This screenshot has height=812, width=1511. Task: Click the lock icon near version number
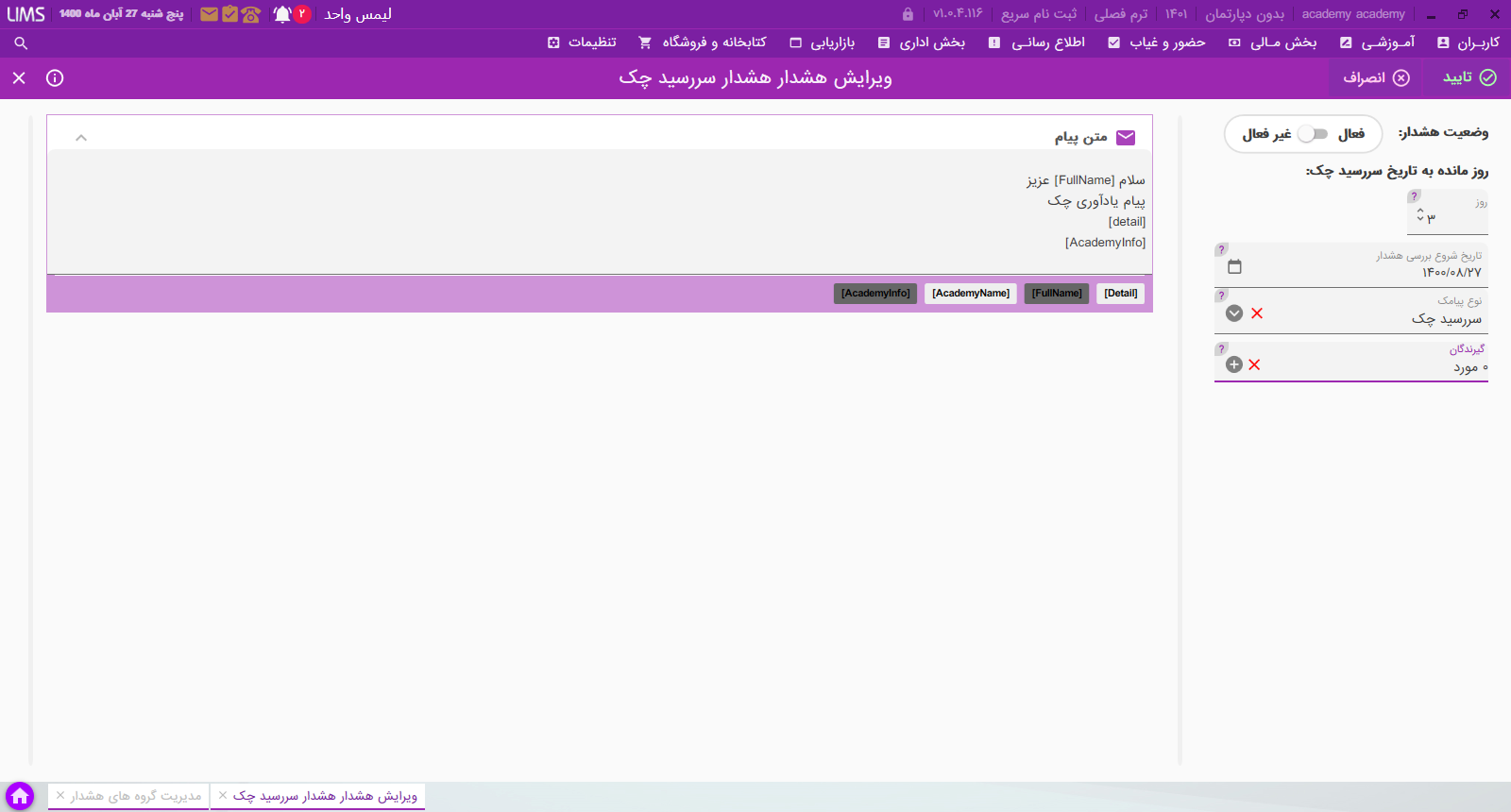coord(908,14)
